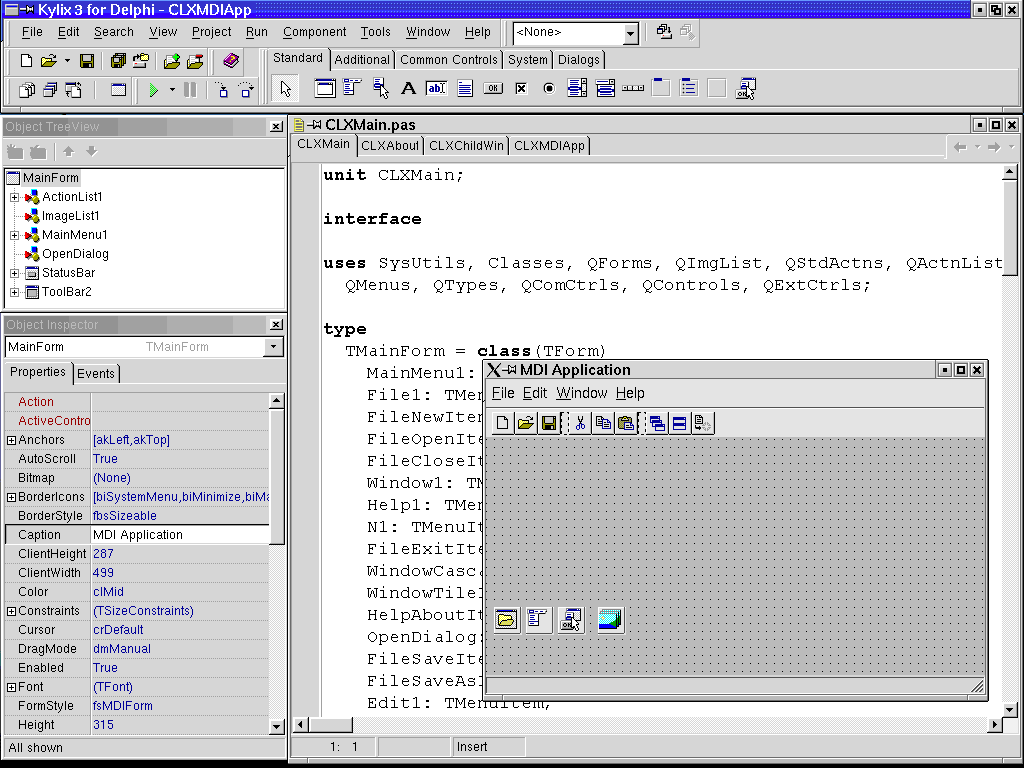Expand the Anchors property

click(11, 440)
